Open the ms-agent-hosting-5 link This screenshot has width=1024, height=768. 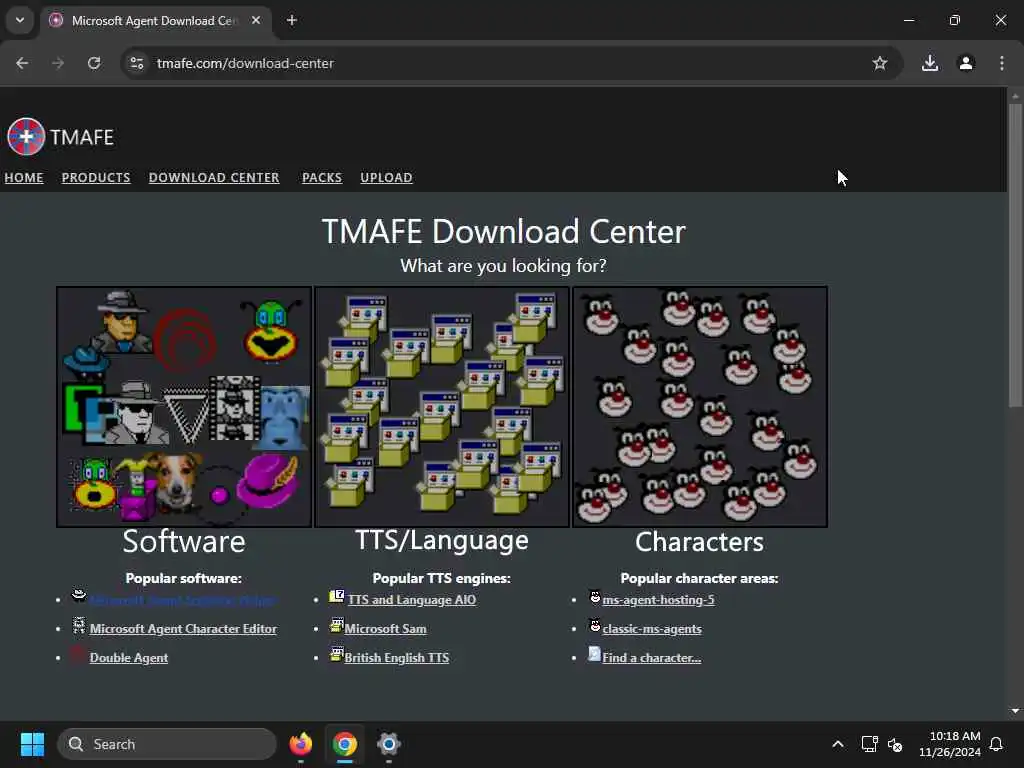pos(658,600)
